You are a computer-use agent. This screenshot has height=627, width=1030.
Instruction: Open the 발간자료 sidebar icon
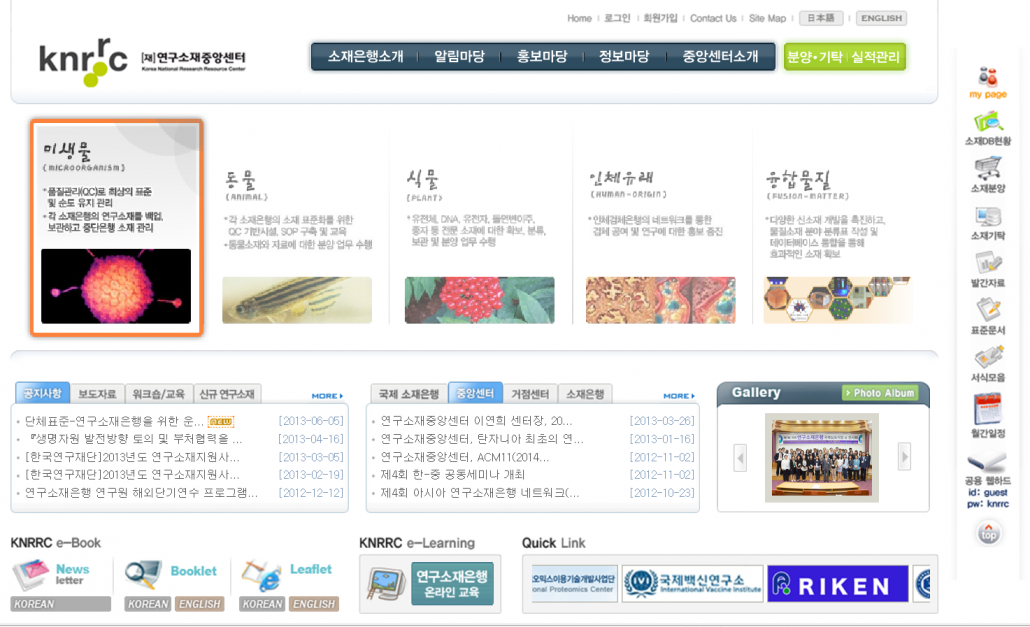tap(988, 266)
